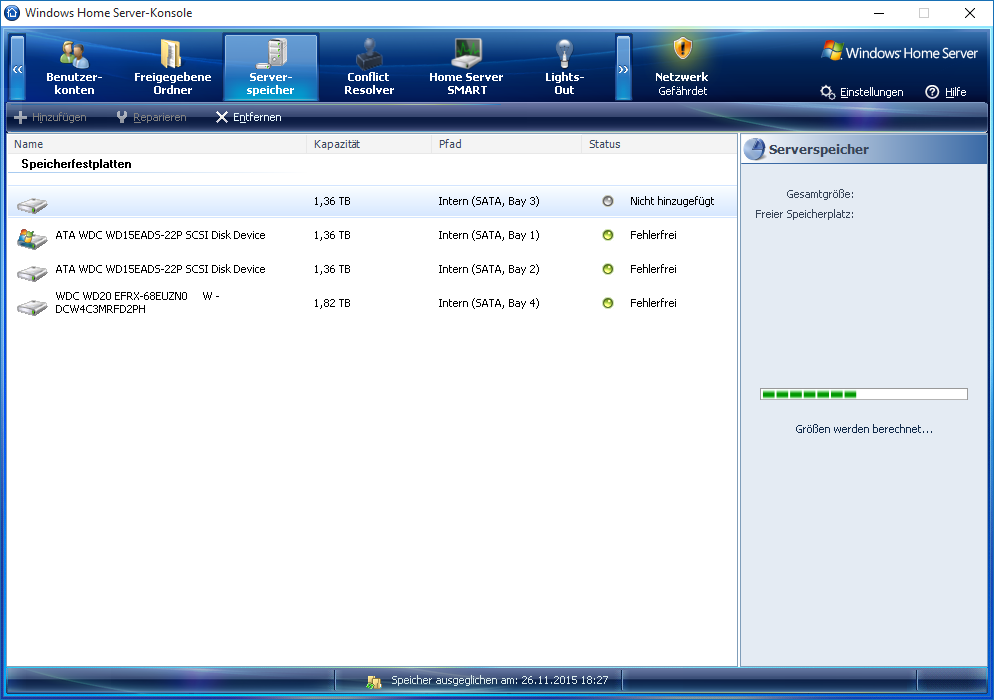
Task: Click the Bay 1 system drive icon
Action: point(32,238)
